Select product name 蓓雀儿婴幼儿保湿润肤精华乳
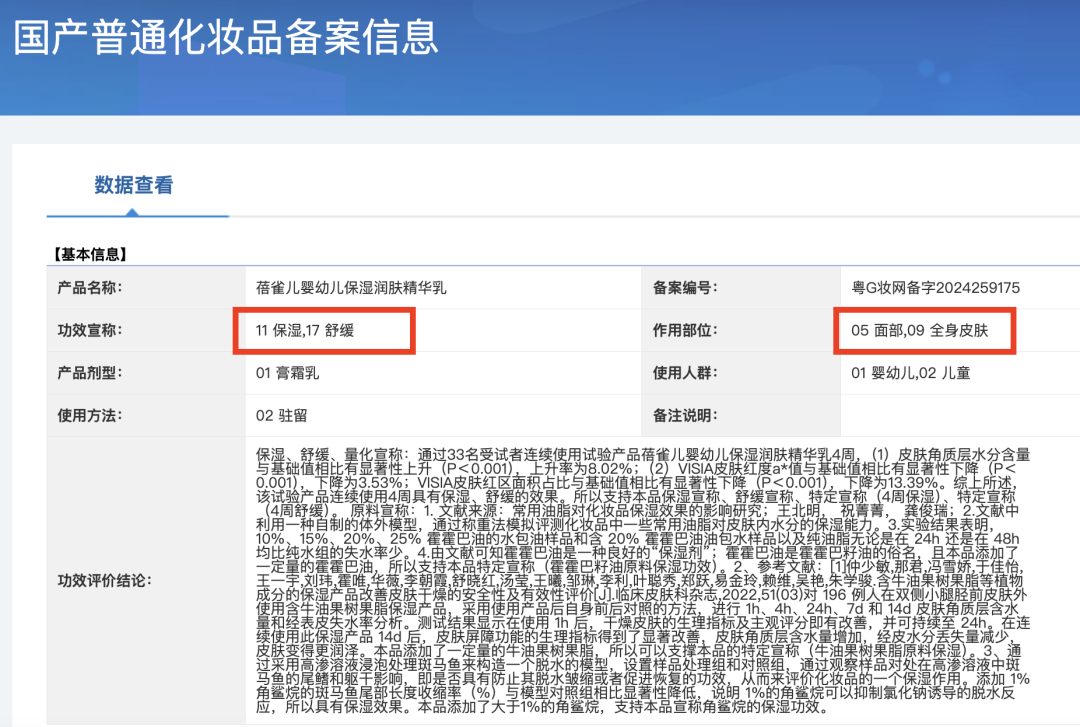 click(351, 287)
